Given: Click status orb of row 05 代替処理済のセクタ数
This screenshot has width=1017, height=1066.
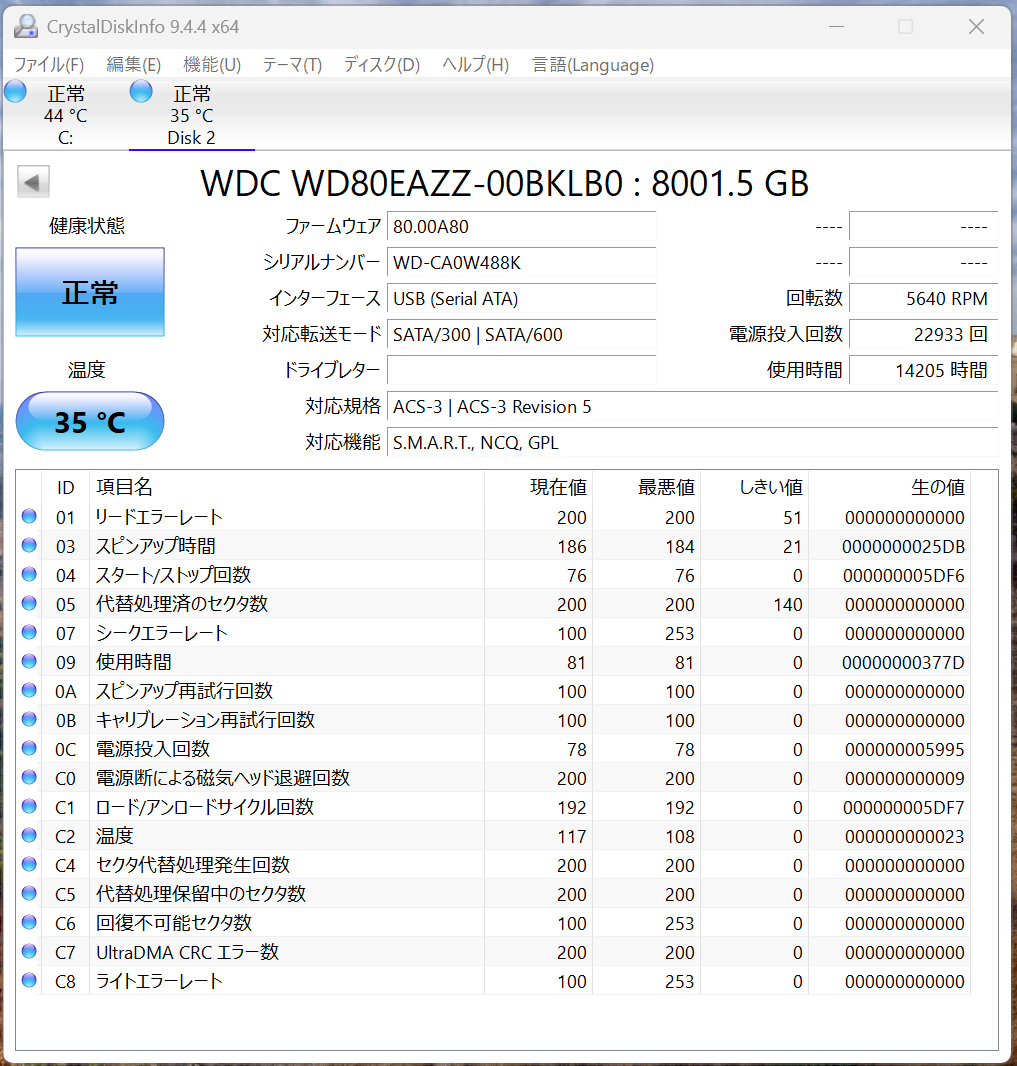Looking at the screenshot, I should click(29, 603).
